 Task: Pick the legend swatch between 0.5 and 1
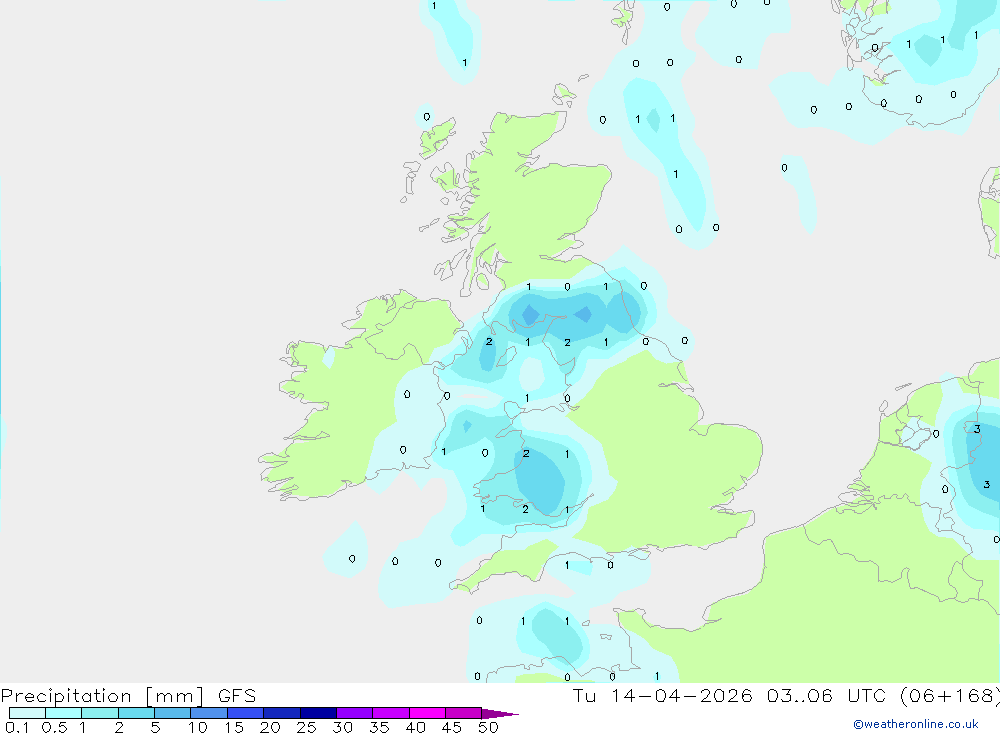[x=64, y=713]
